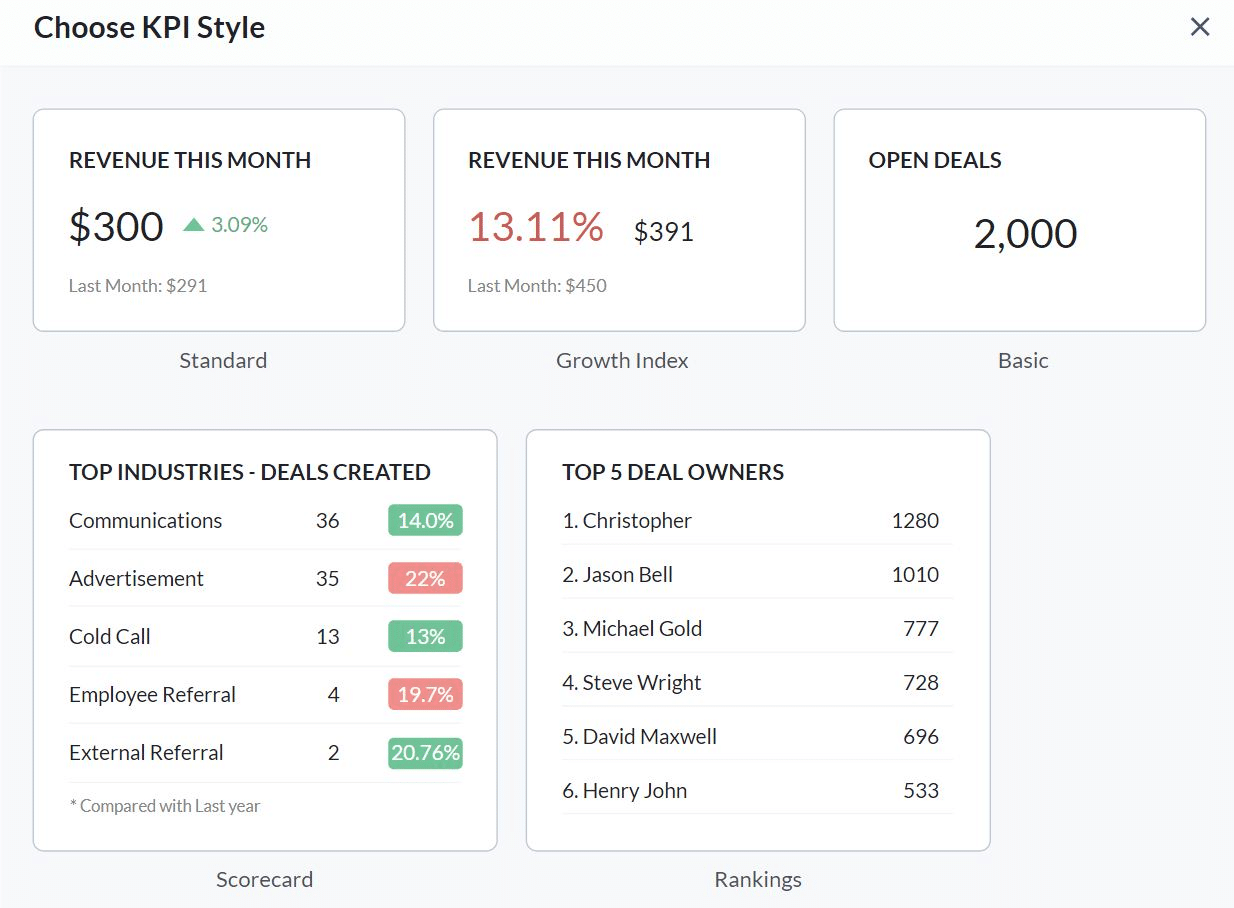Click the red 13.11% growth value
This screenshot has height=908, width=1234.
coord(536,229)
